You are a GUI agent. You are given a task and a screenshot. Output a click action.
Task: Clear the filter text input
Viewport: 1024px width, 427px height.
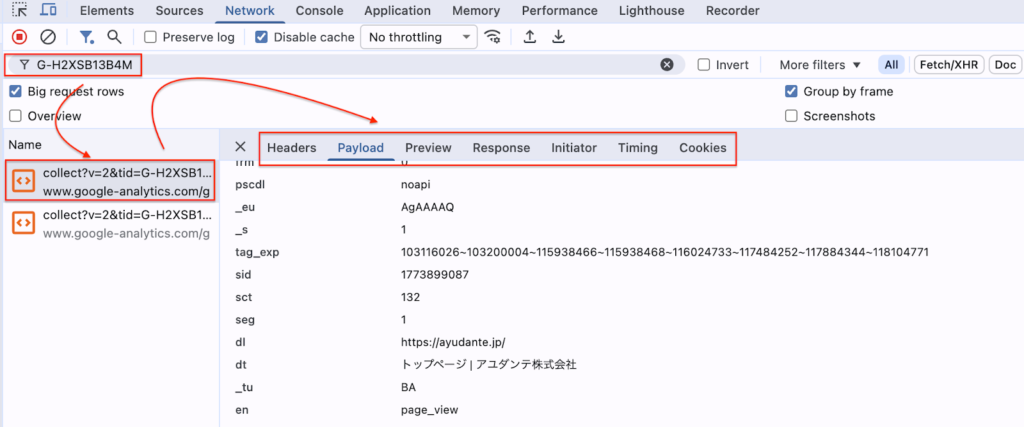667,65
